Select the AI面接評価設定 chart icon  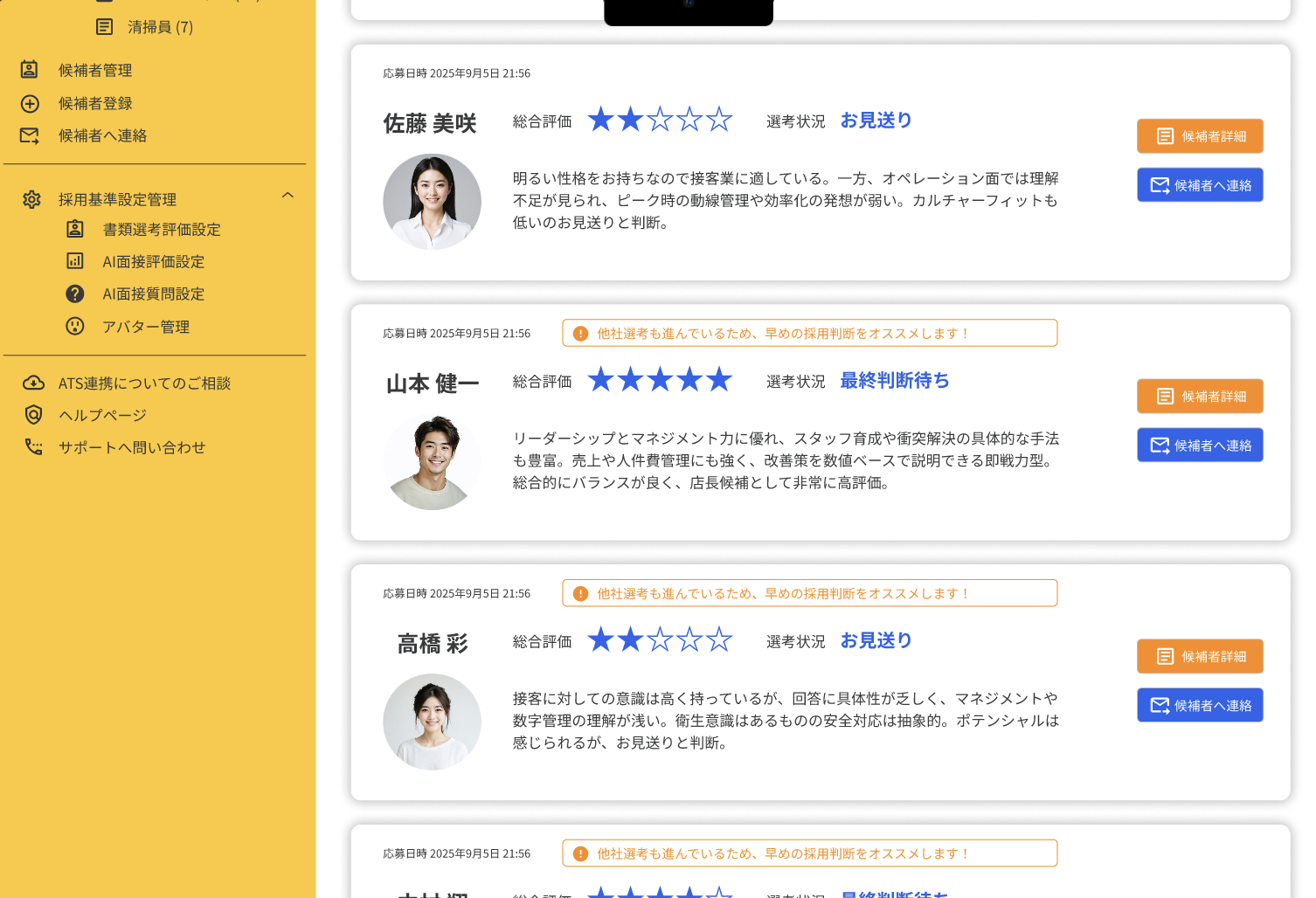click(75, 261)
